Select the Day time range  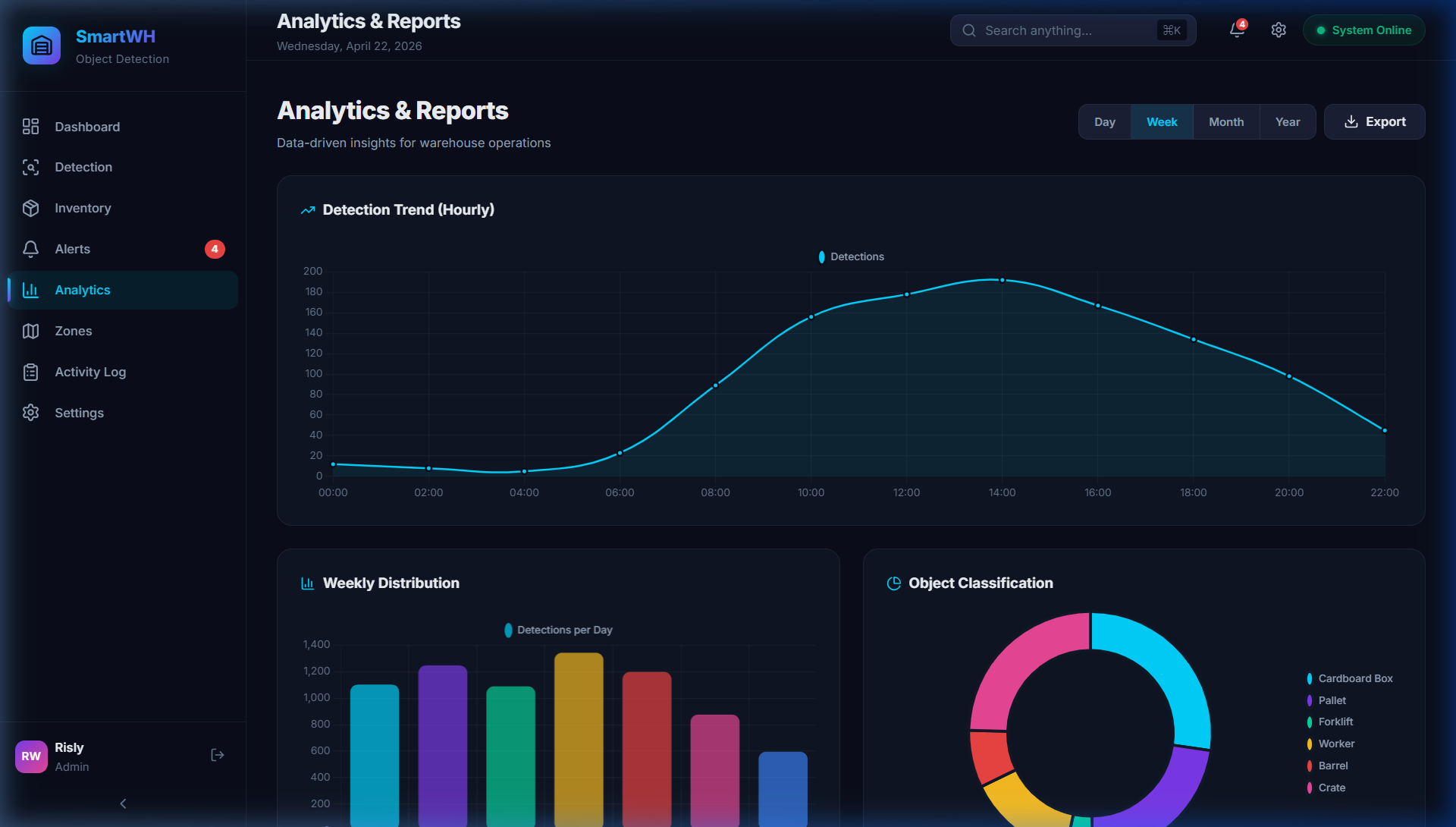click(1104, 122)
